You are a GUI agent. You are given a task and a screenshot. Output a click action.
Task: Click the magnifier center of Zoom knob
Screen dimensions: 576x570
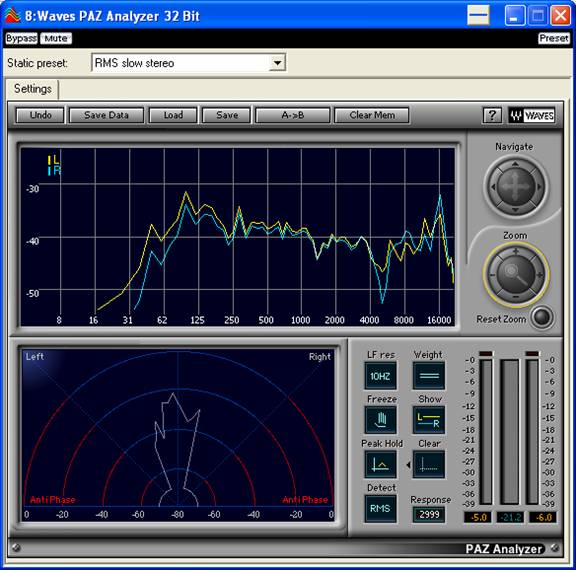(516, 274)
